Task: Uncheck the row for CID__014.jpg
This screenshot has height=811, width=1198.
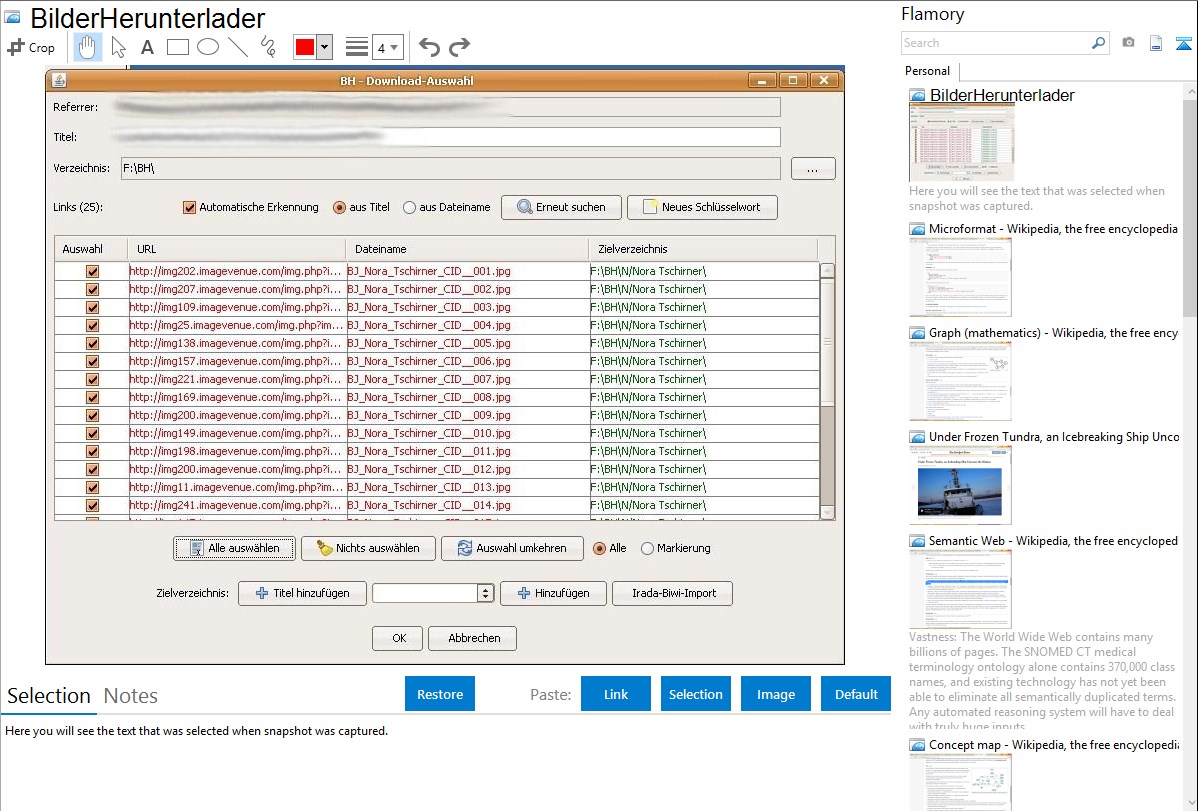Action: point(92,505)
